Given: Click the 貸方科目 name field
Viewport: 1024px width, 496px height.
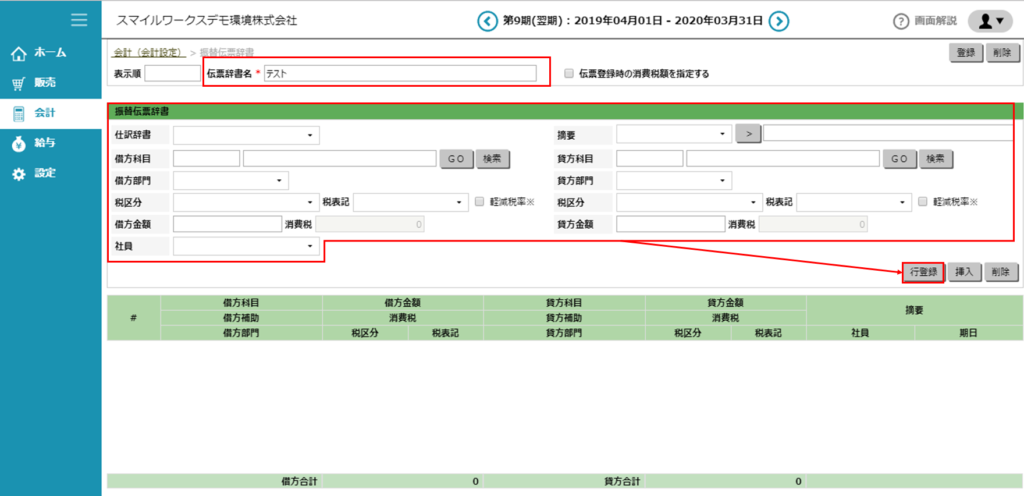Looking at the screenshot, I should (x=783, y=159).
